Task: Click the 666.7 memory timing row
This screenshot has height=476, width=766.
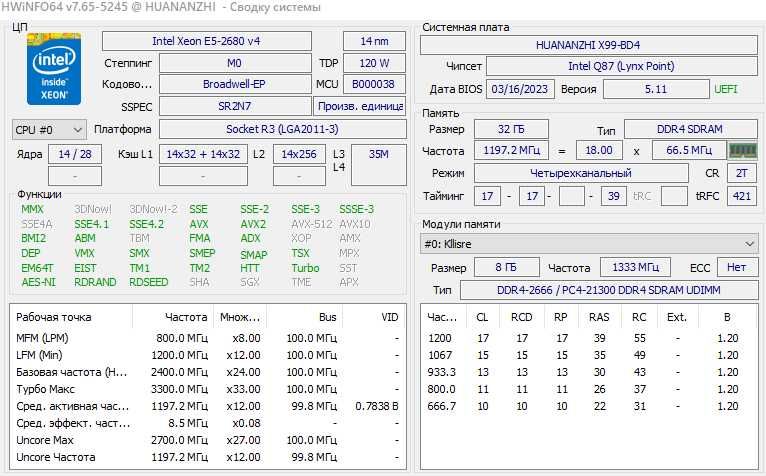Action: (x=588, y=406)
